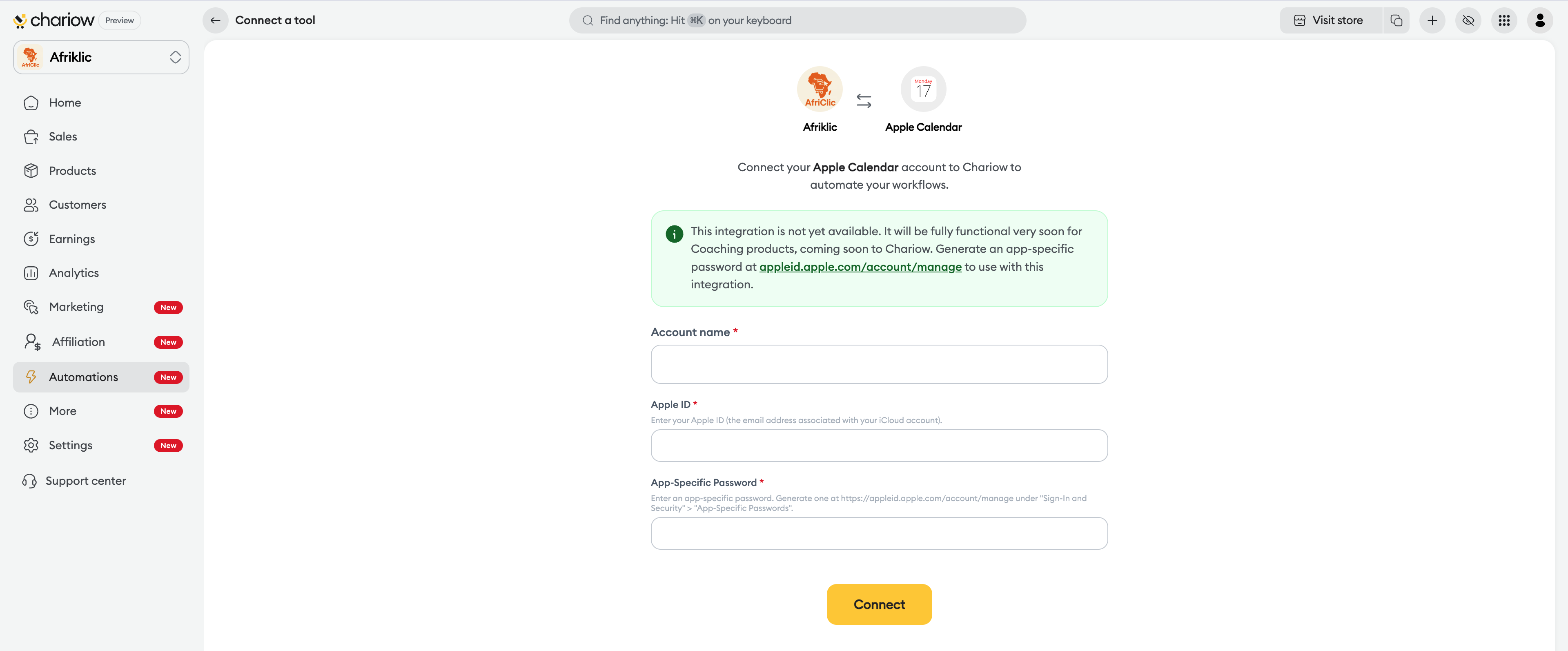1568x651 pixels.
Task: Click the back arrow icon
Action: 215,20
